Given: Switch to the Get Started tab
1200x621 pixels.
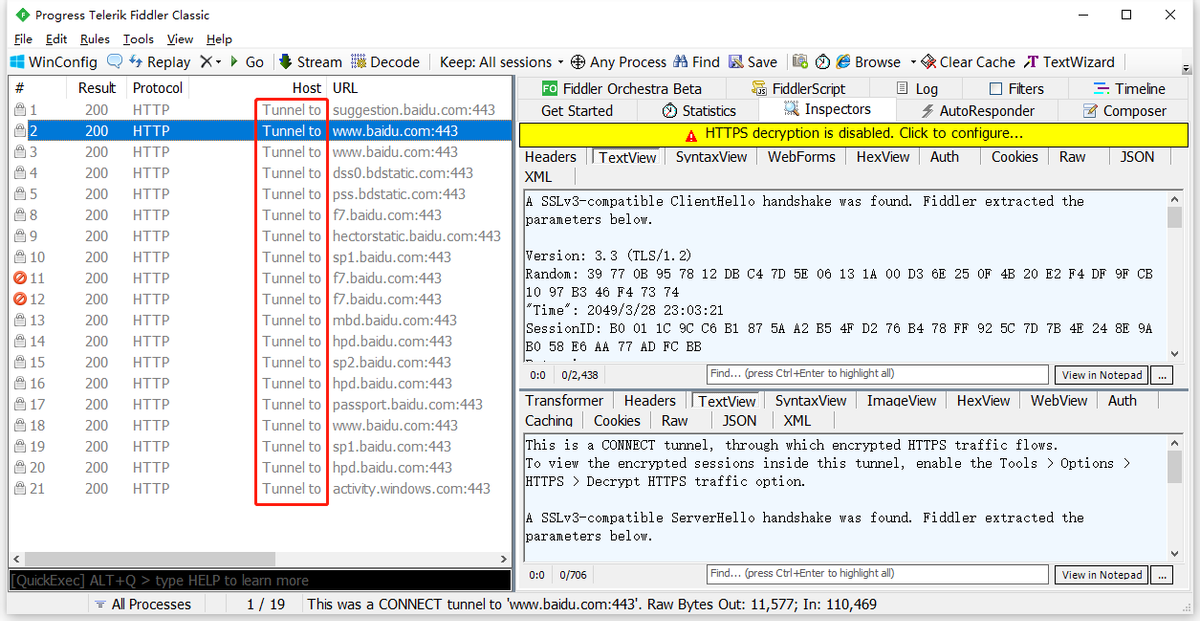Looking at the screenshot, I should tap(576, 111).
